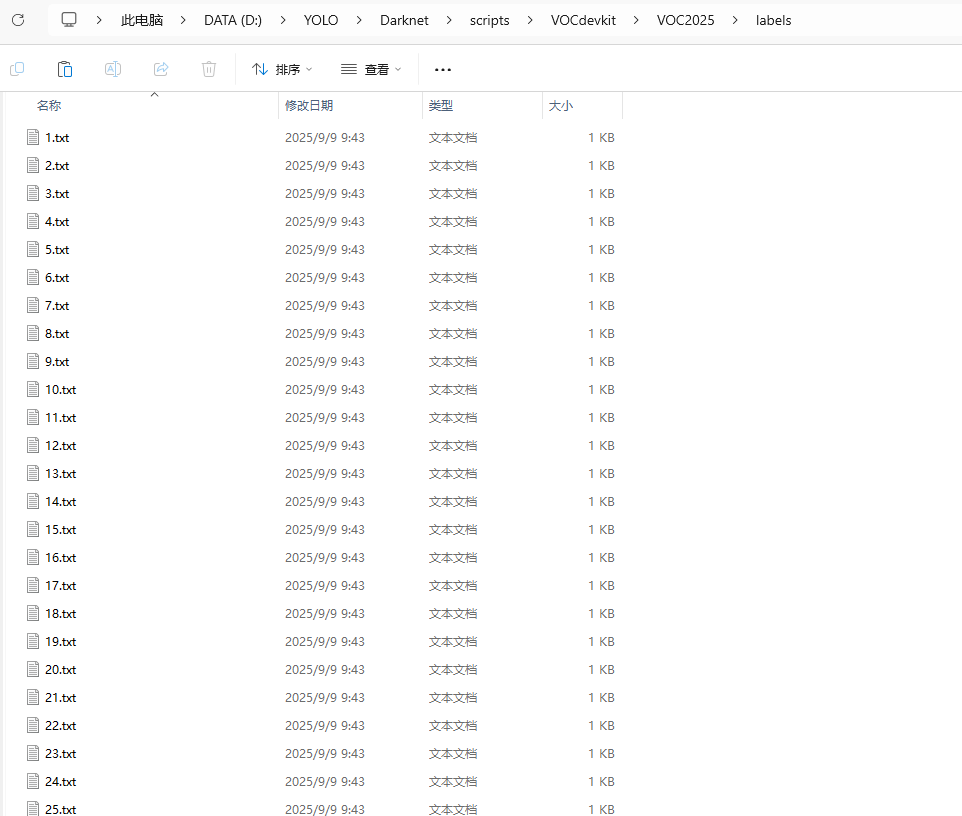The width and height of the screenshot is (962, 816).
Task: Click the This PC monitor icon in address bar
Action: (69, 20)
